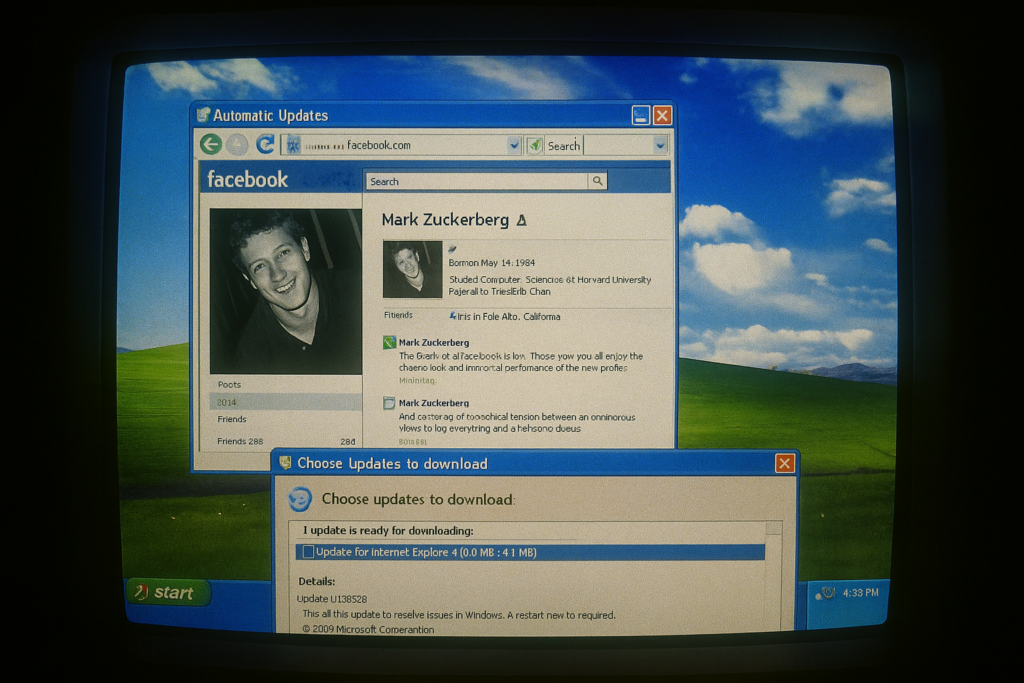Click the green icon of first post
The image size is (1024, 683).
pyautogui.click(x=389, y=342)
